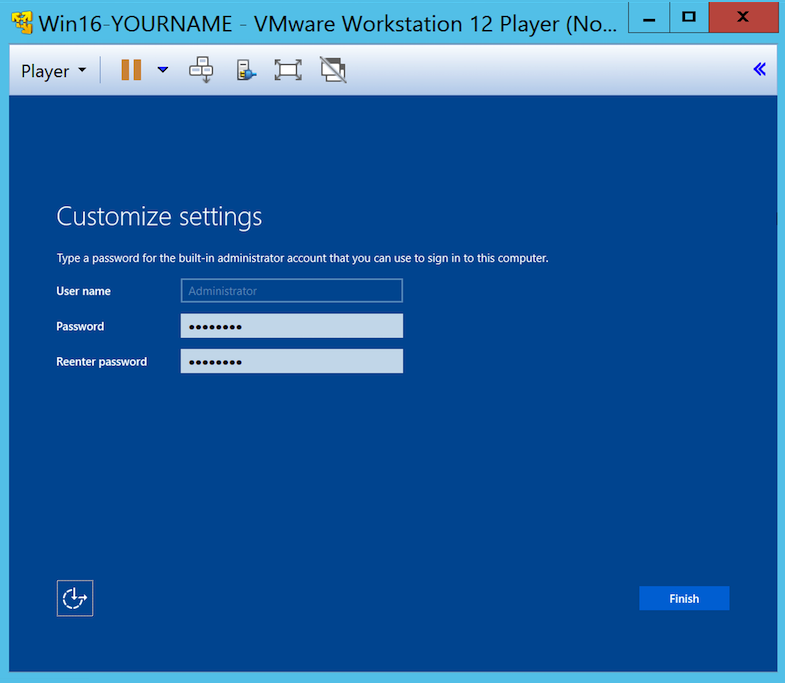Close the VMware Workstation Player window
The width and height of the screenshot is (785, 683).
pos(742,17)
